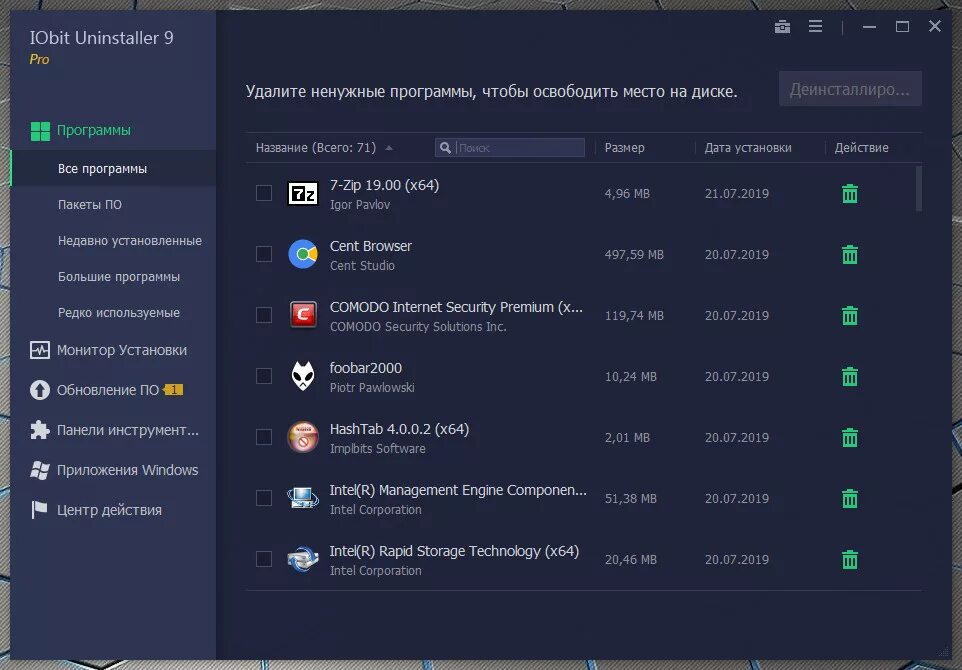Check the Cent Browser checkbox
Image resolution: width=962 pixels, height=670 pixels.
coord(264,254)
